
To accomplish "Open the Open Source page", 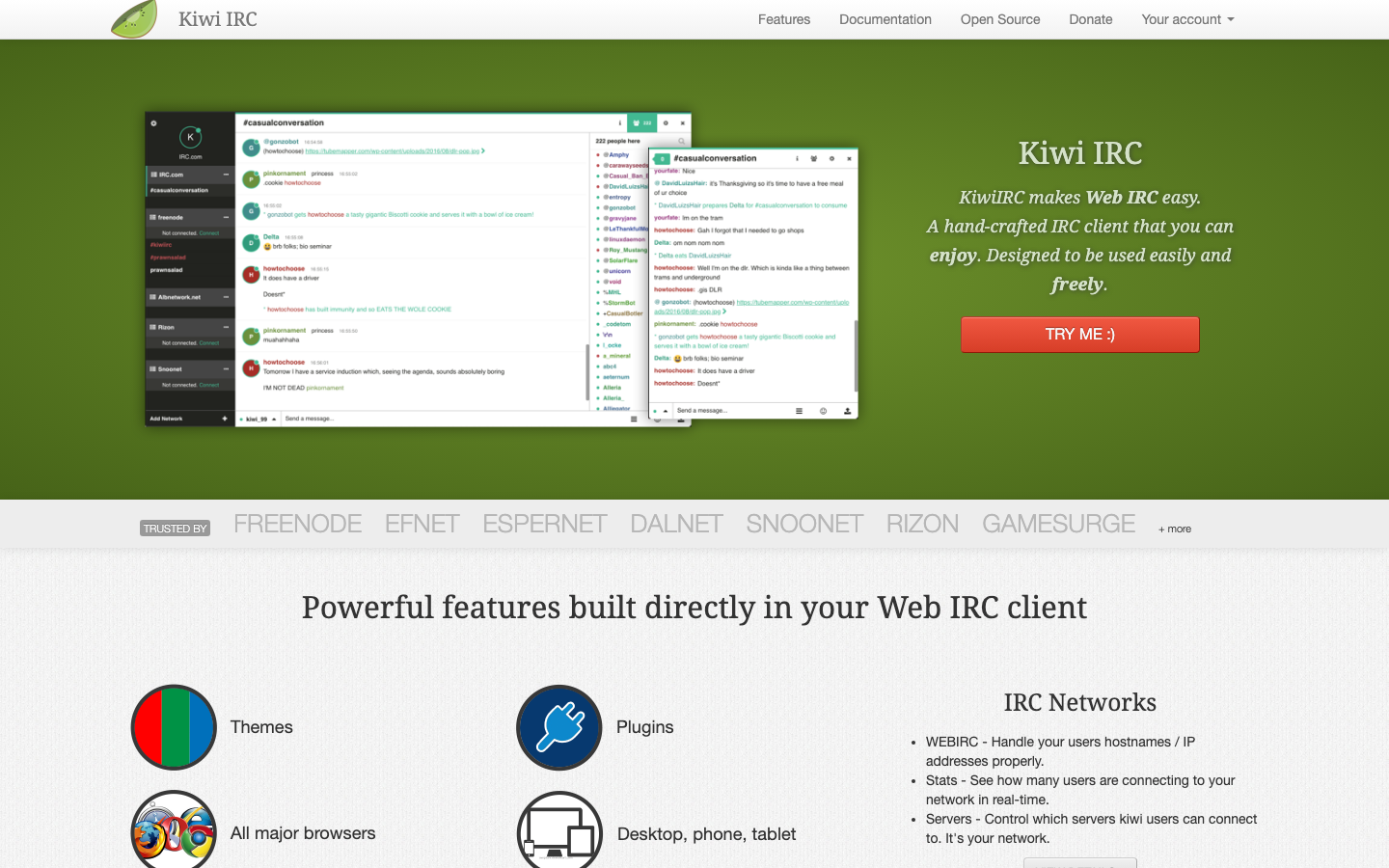I will [1000, 19].
